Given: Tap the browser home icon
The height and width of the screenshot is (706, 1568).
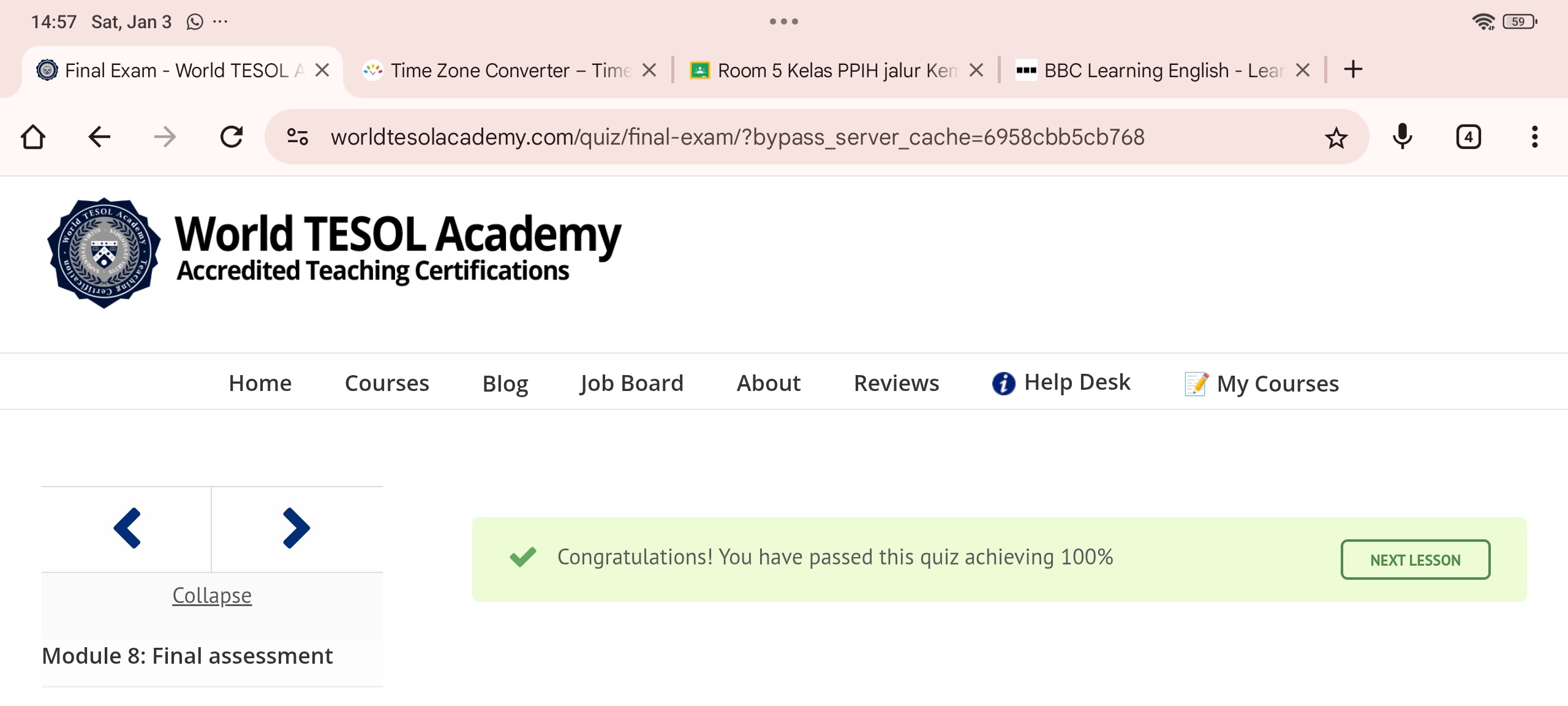Looking at the screenshot, I should coord(33,137).
